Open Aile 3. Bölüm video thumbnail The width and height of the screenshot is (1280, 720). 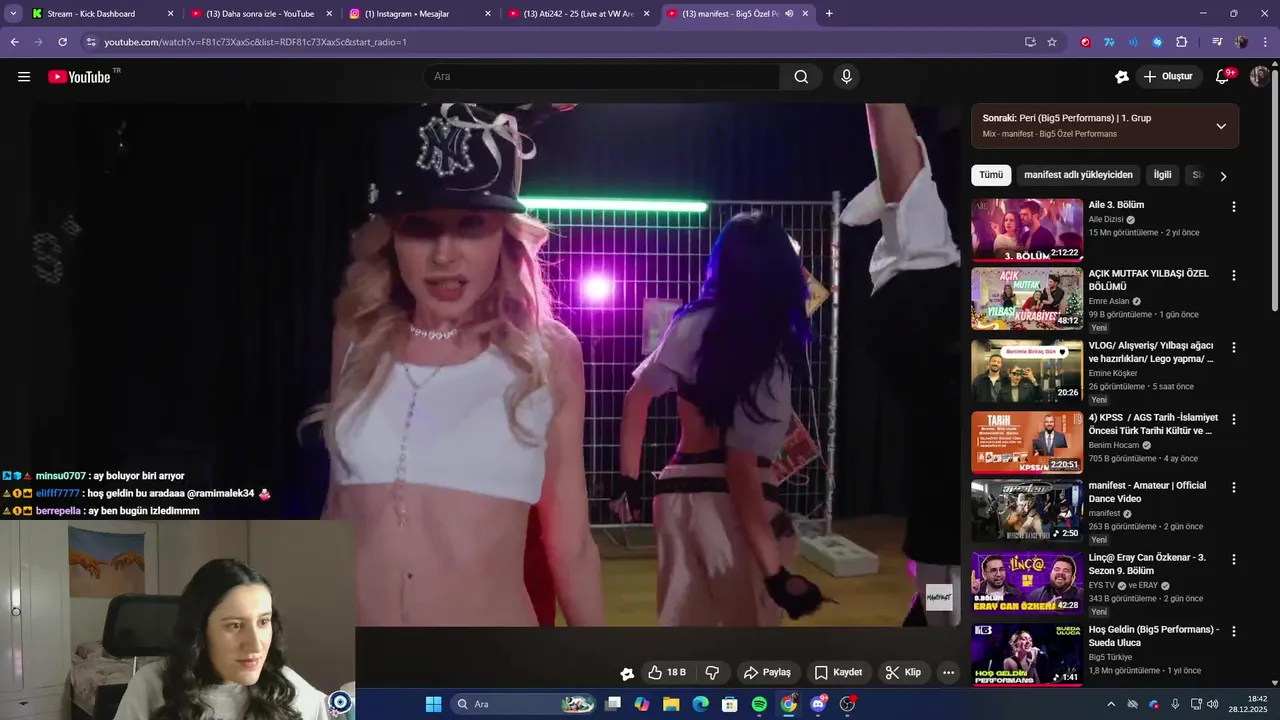tap(1027, 230)
